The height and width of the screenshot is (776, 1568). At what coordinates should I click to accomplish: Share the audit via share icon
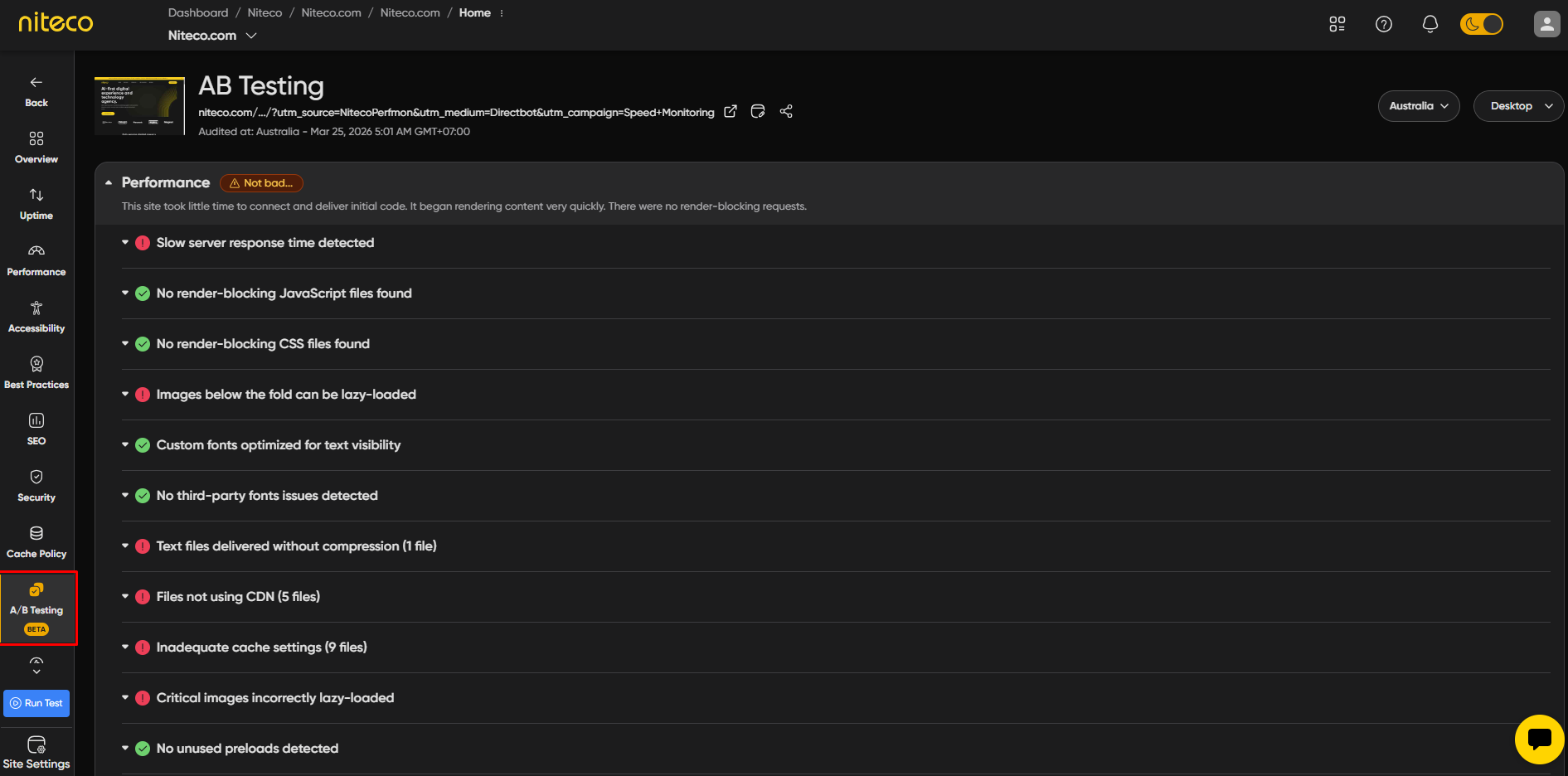click(786, 111)
